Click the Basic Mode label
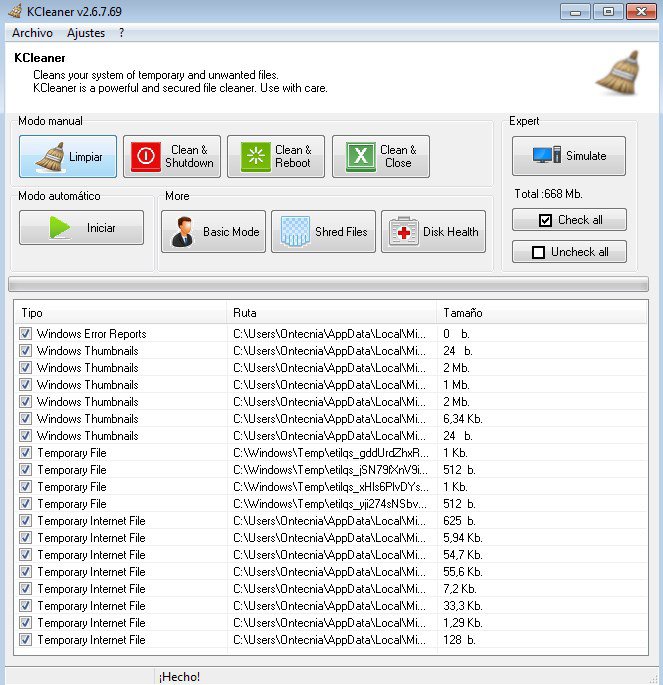This screenshot has height=685, width=663. click(x=231, y=232)
